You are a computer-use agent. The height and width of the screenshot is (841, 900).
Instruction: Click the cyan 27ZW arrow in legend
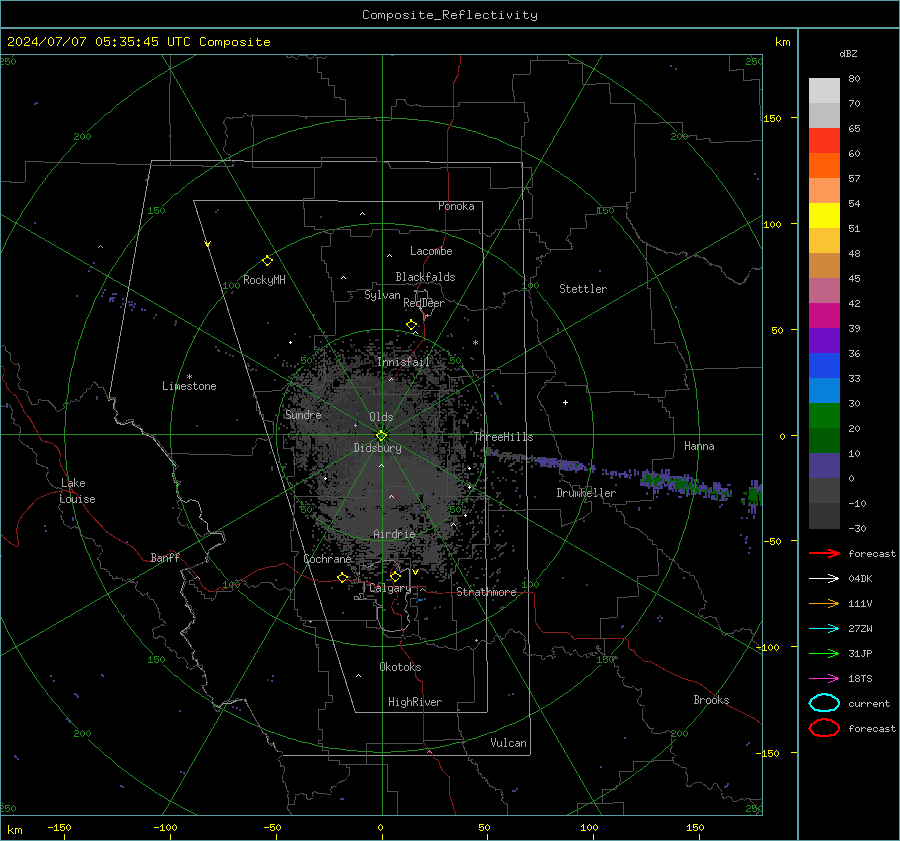coord(824,629)
